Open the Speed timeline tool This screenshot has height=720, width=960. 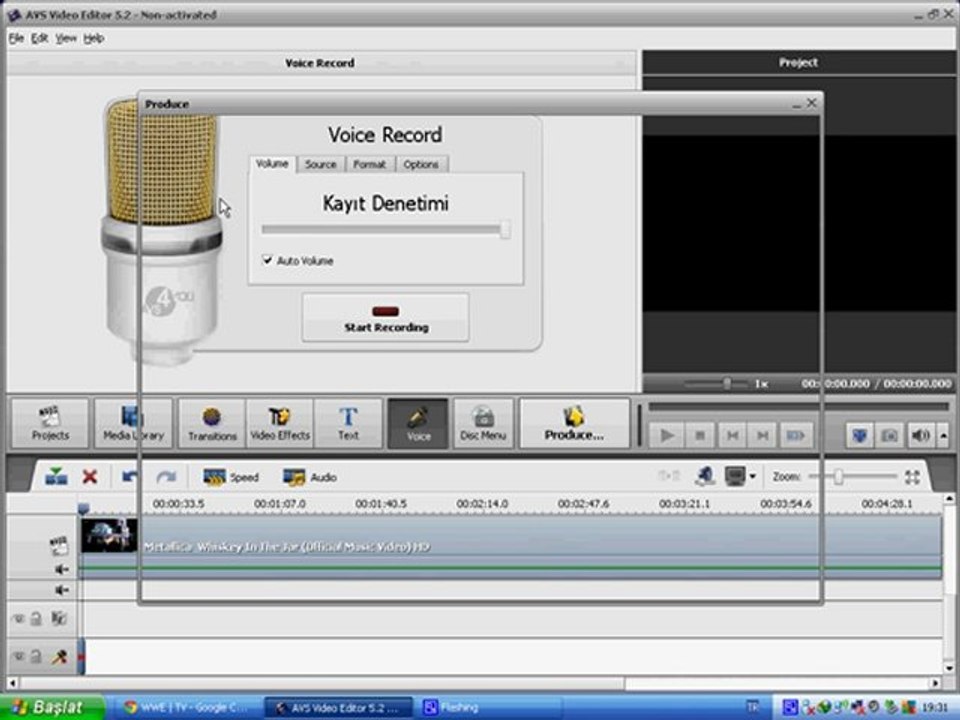click(x=231, y=477)
